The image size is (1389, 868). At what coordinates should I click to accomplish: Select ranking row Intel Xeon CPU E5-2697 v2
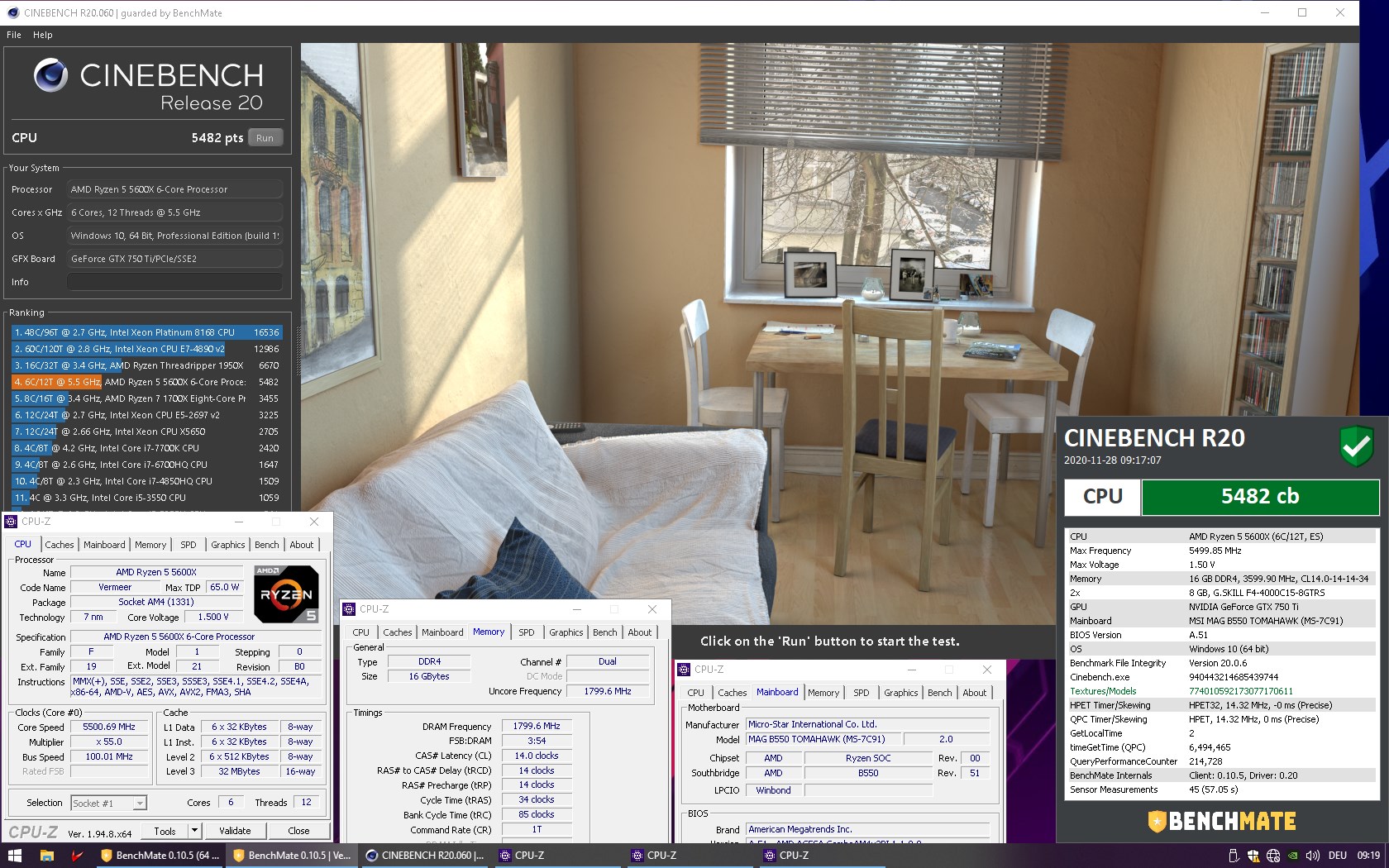146,415
